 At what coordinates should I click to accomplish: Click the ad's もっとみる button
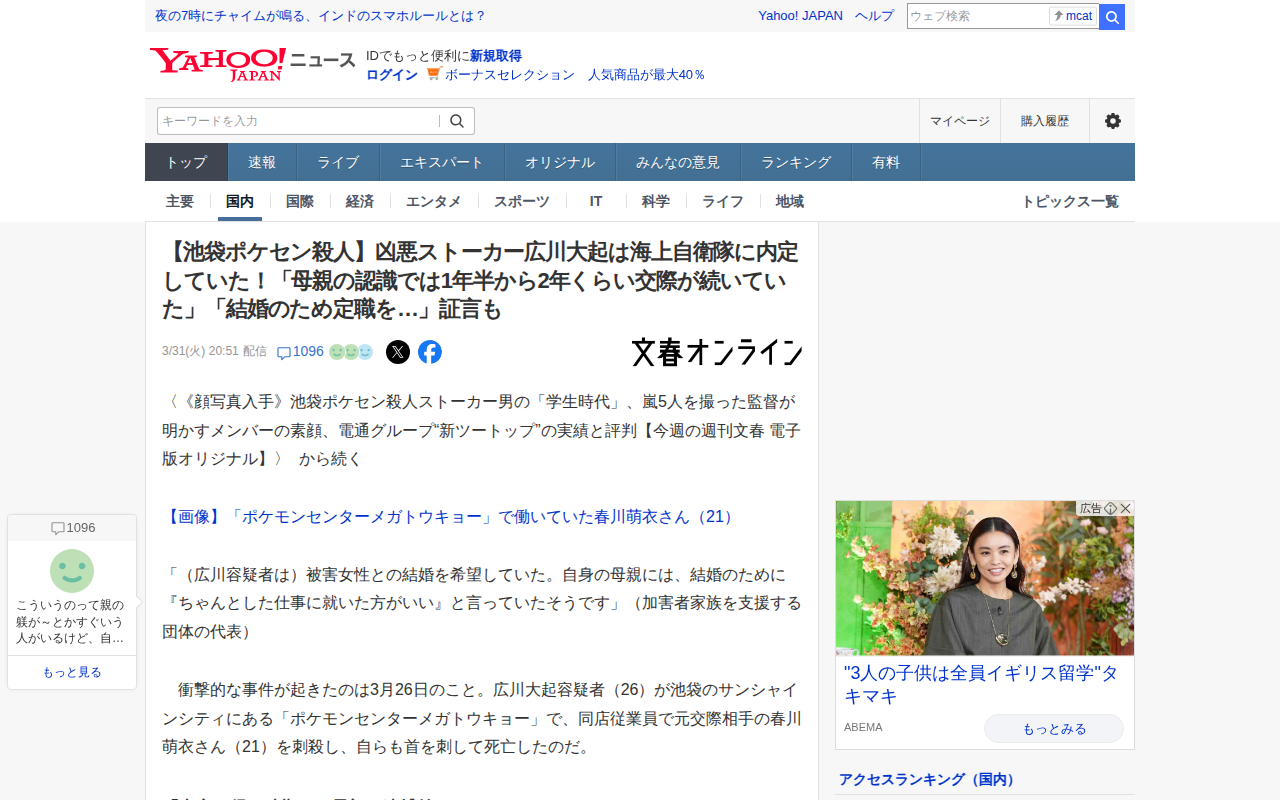point(1054,729)
